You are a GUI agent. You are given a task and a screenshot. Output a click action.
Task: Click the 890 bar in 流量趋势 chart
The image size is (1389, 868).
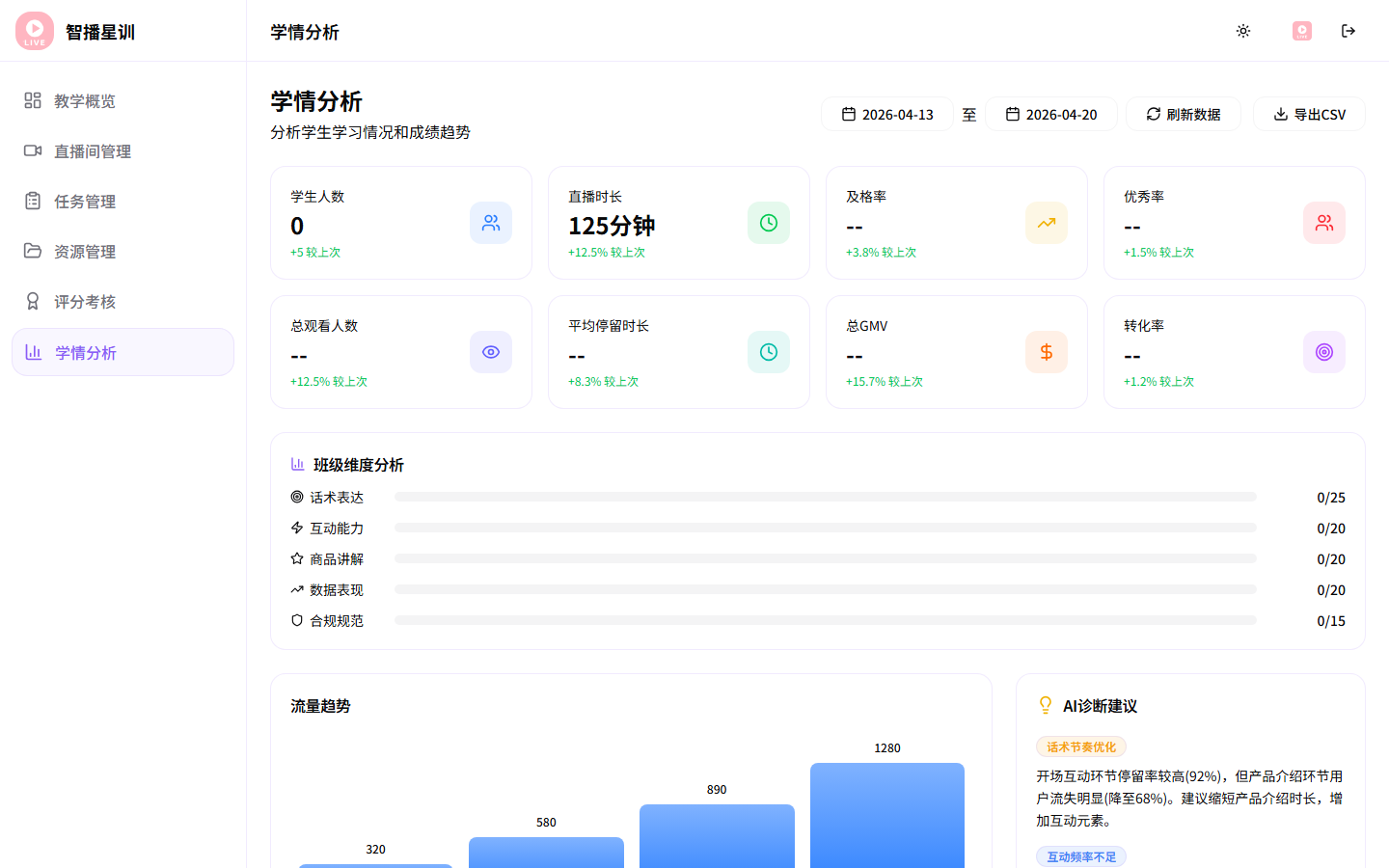(x=717, y=836)
